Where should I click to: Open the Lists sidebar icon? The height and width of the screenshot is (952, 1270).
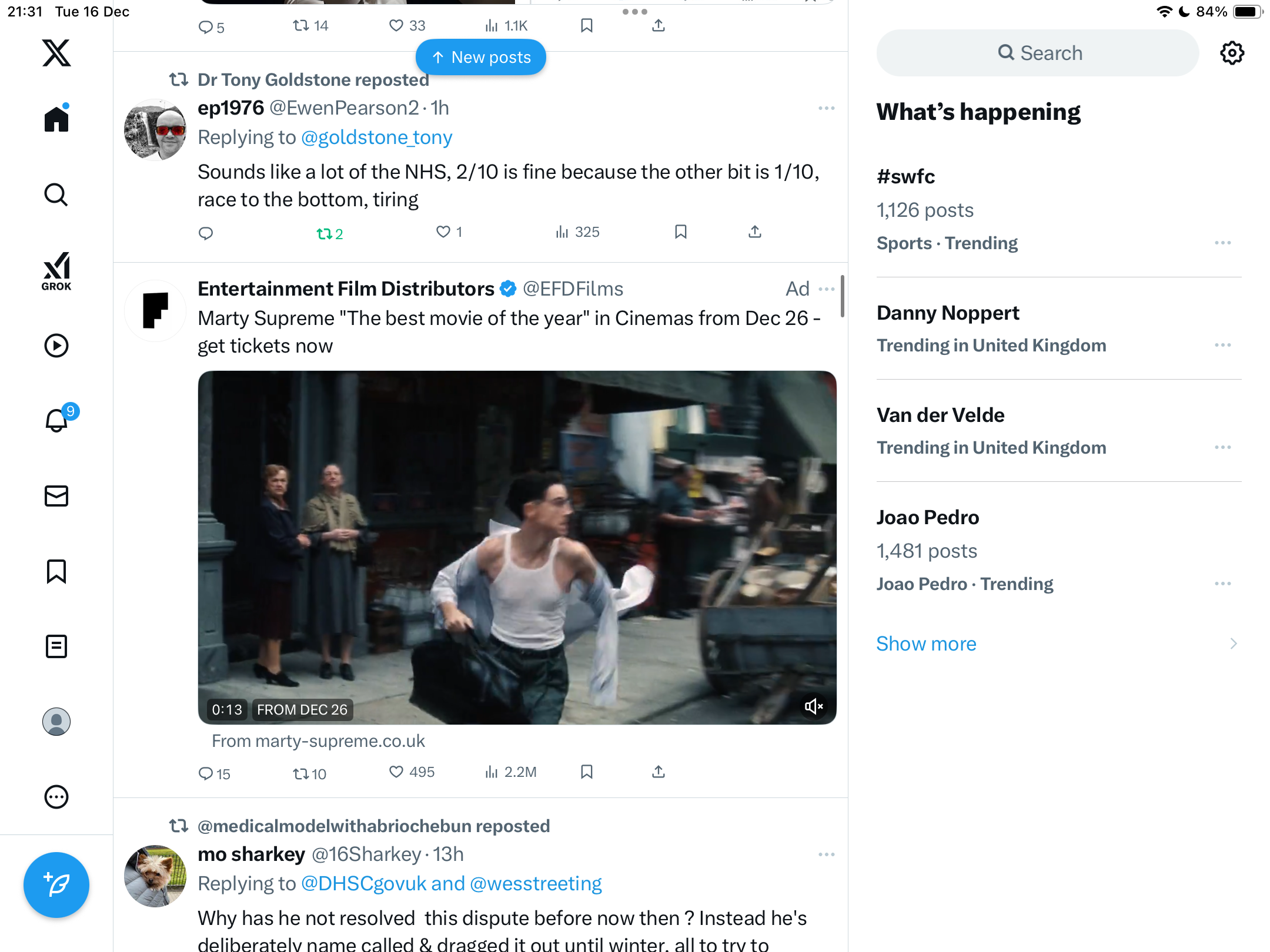(x=56, y=646)
